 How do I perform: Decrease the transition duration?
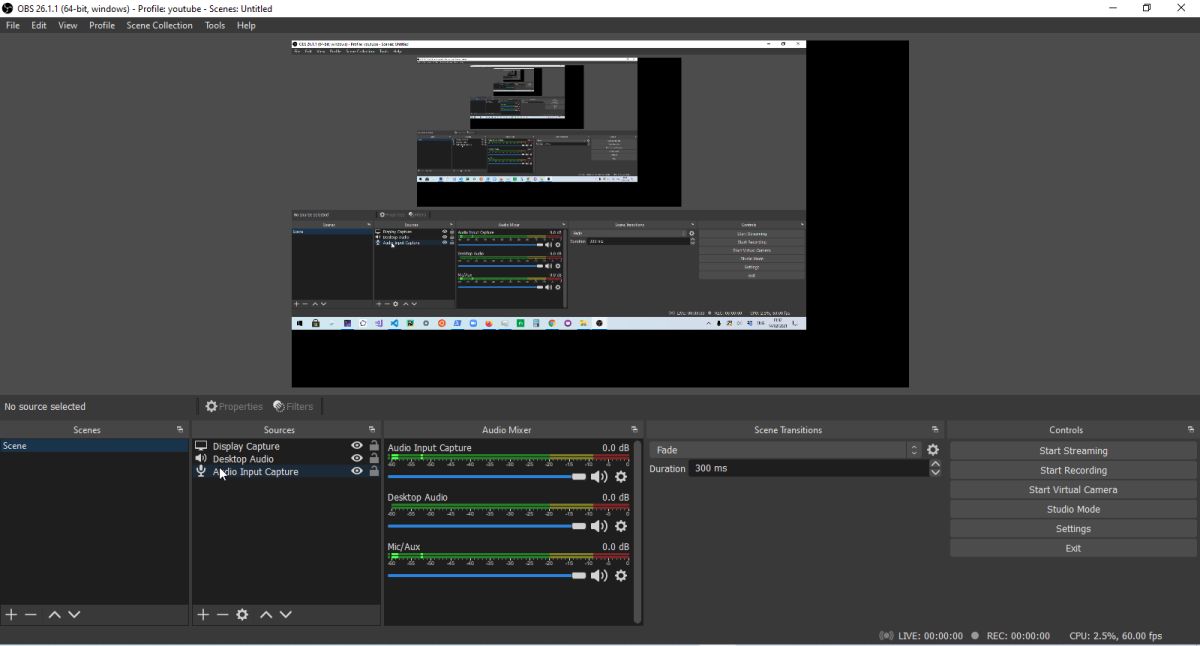point(935,472)
